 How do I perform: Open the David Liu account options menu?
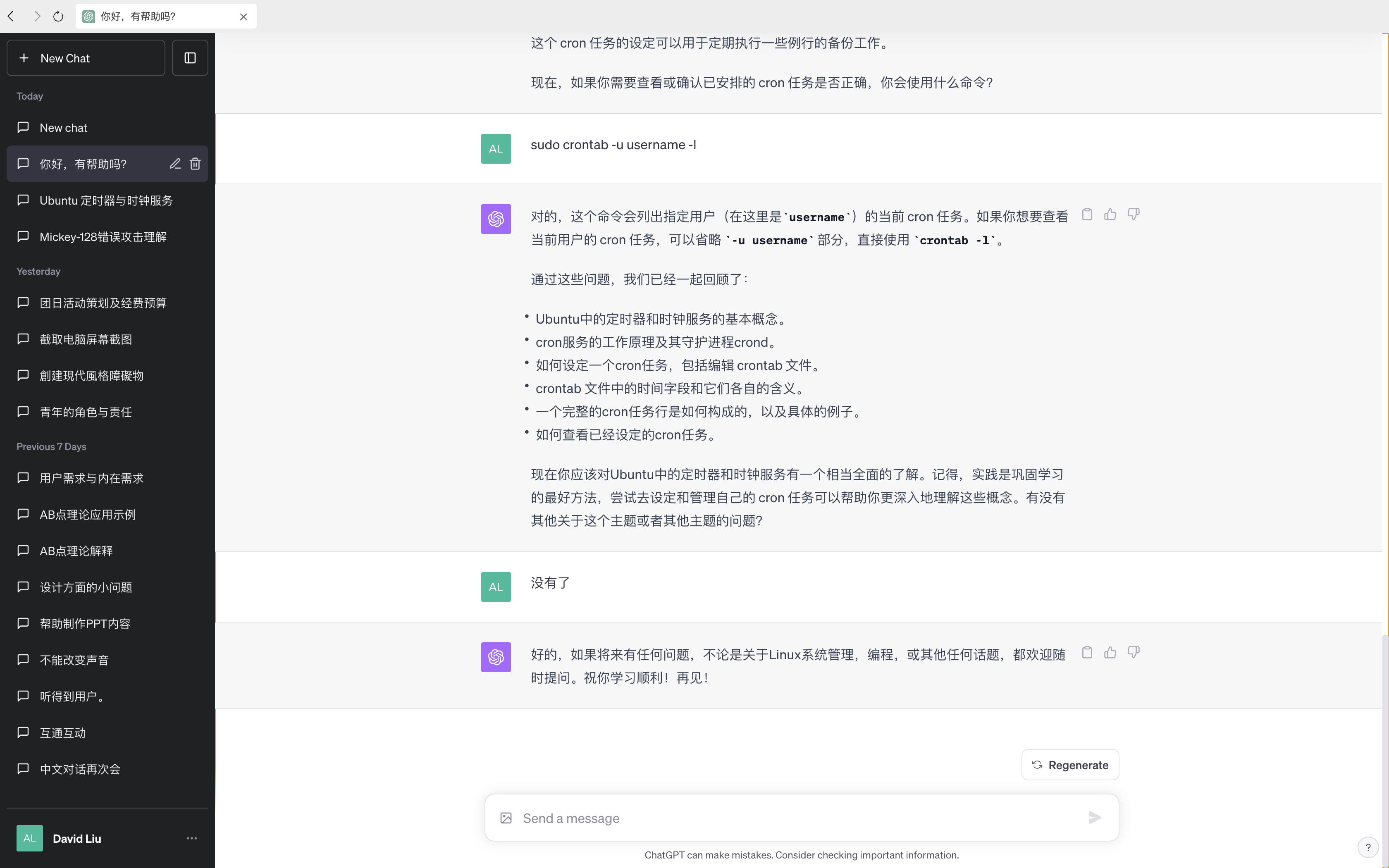pyautogui.click(x=192, y=838)
